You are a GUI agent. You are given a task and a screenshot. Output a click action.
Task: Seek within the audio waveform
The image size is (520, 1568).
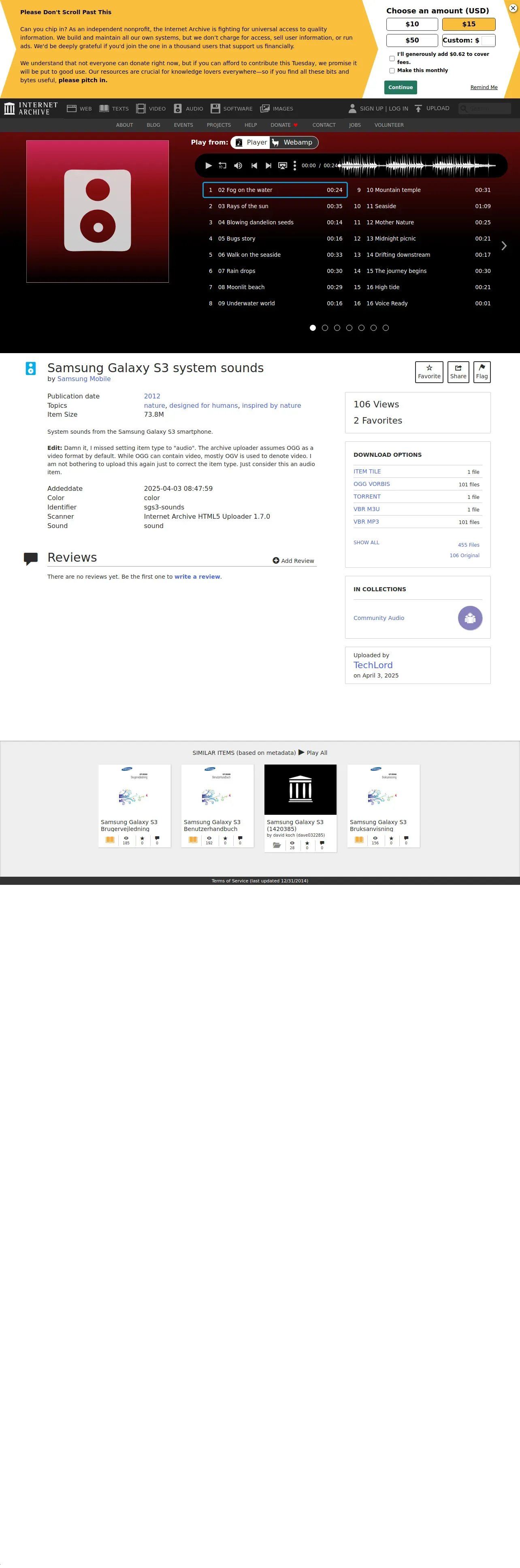418,166
